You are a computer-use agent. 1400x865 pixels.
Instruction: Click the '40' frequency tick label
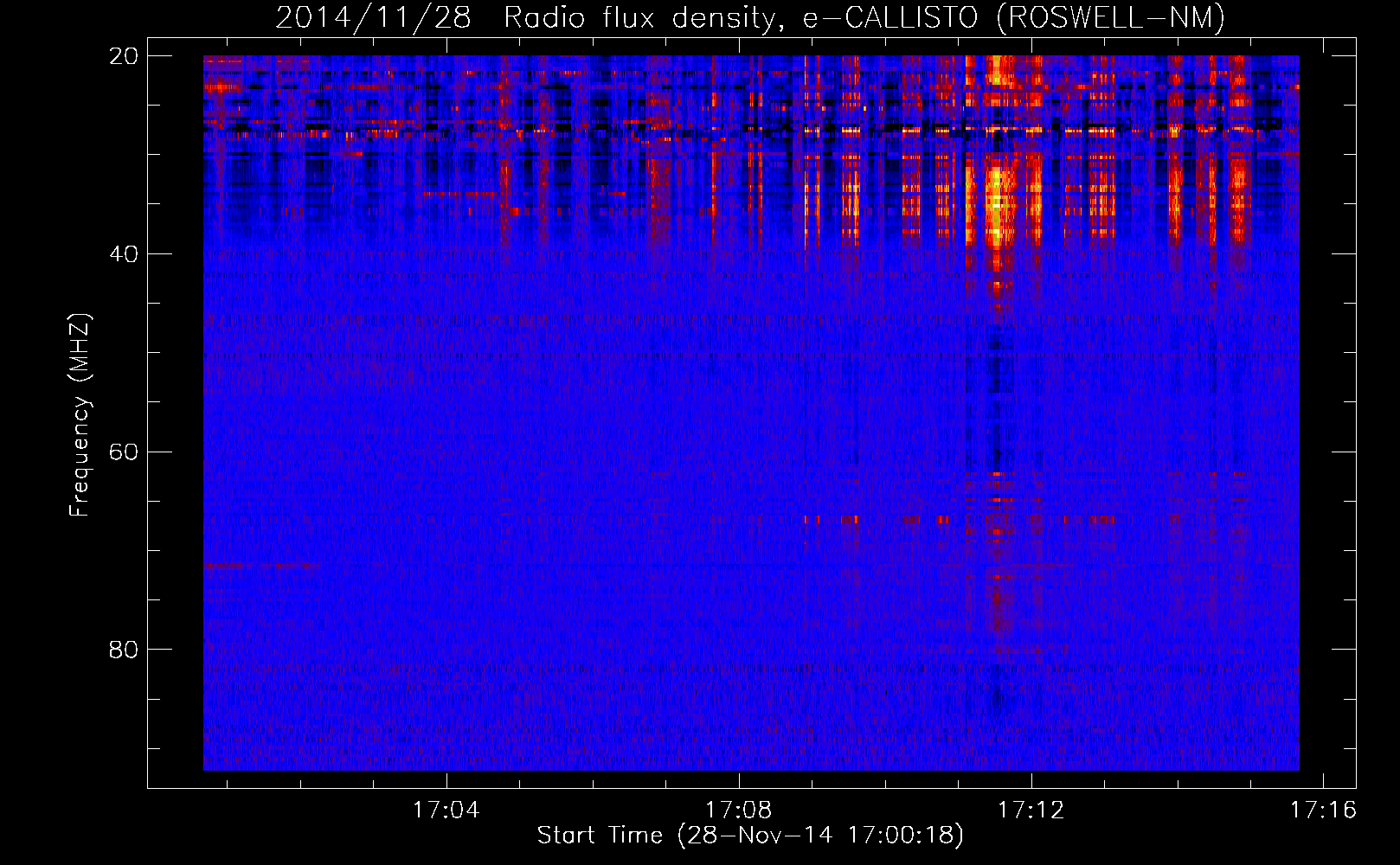tap(124, 254)
